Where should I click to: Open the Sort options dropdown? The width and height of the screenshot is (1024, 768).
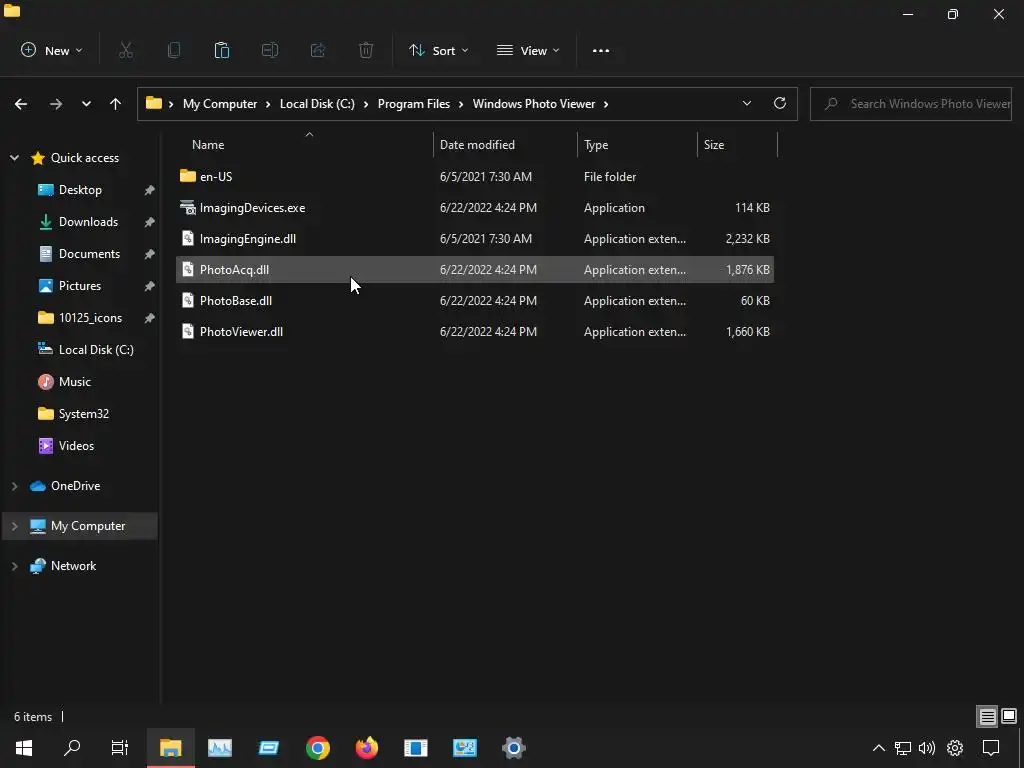[x=438, y=50]
